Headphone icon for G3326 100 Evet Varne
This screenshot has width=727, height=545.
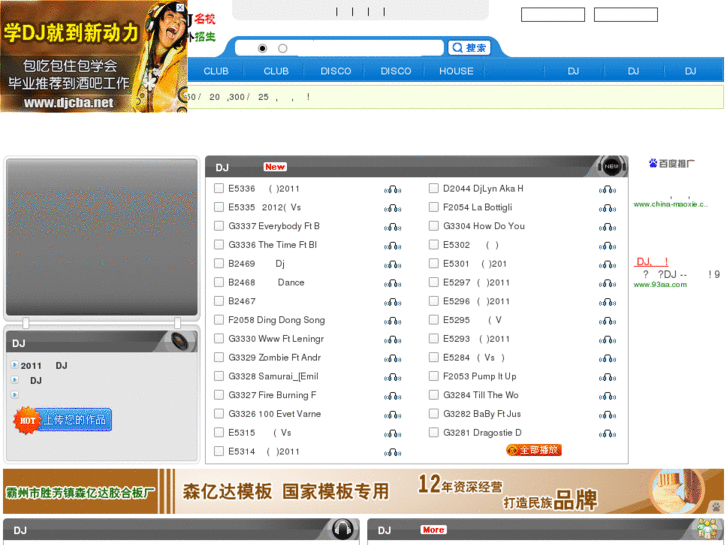(x=392, y=415)
